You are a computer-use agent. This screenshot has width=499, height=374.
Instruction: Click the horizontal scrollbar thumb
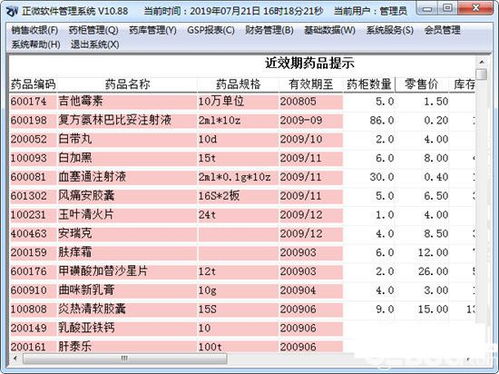click(x=125, y=359)
